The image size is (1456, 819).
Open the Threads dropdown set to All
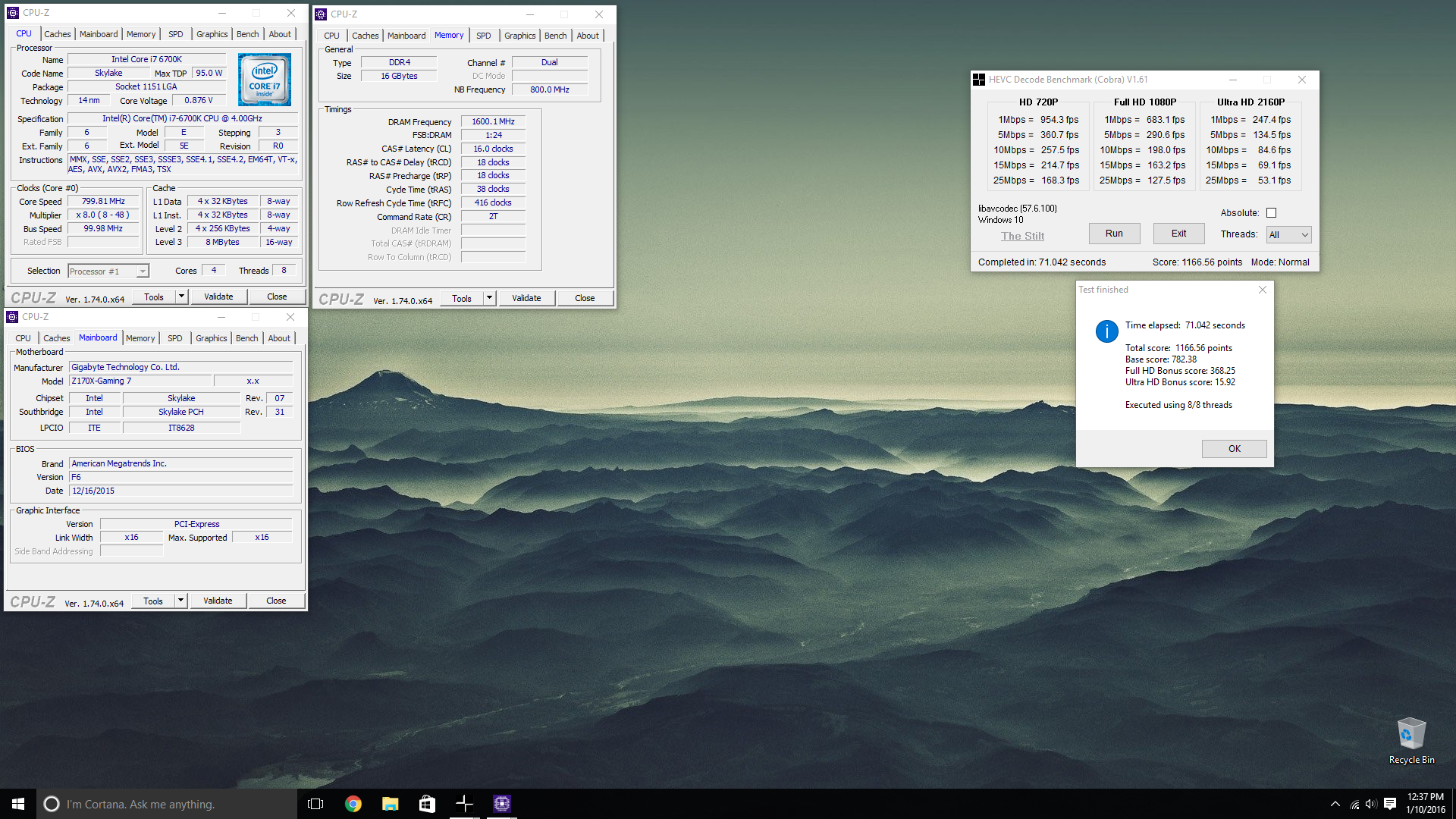pos(1288,235)
